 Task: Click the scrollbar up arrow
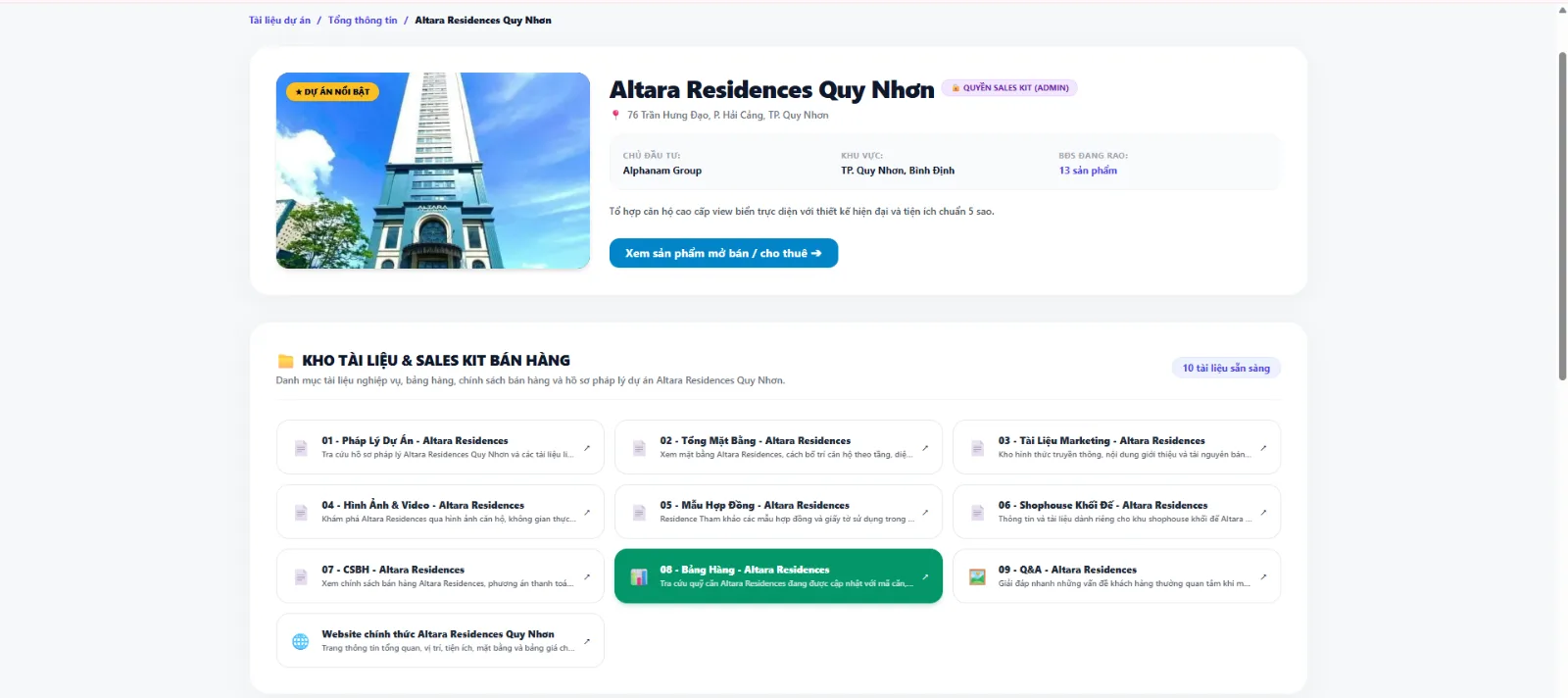1562,9
